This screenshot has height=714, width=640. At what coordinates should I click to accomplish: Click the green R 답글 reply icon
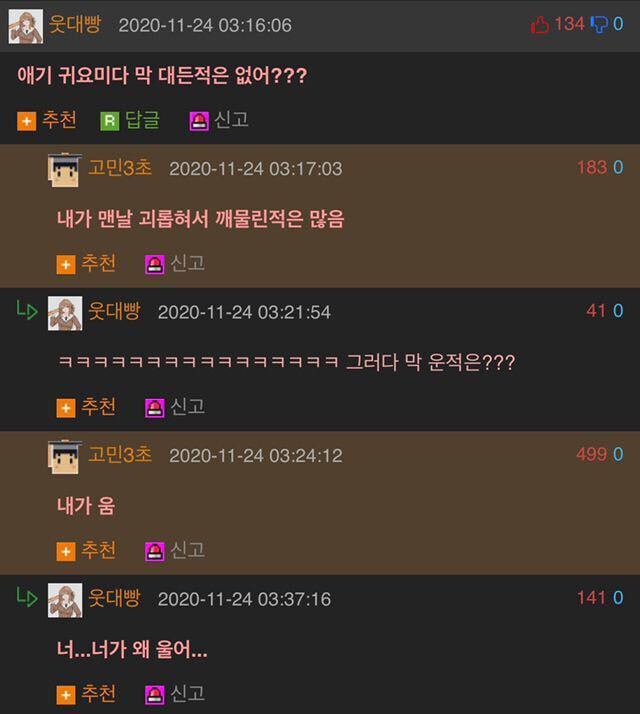pyautogui.click(x=109, y=121)
